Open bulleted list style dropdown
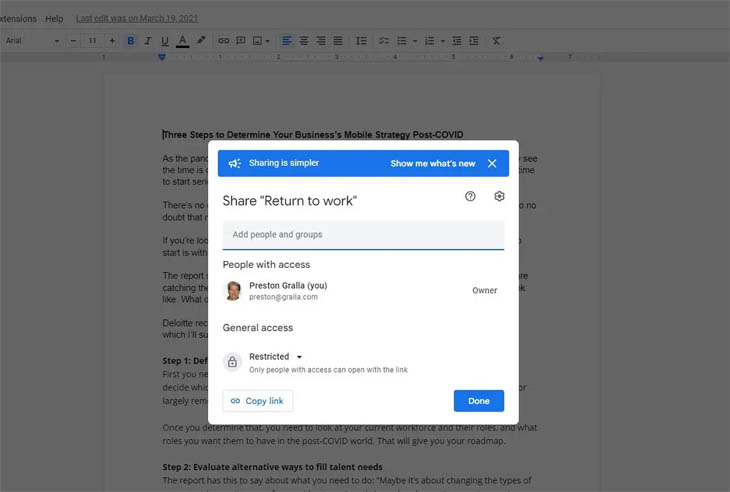The height and width of the screenshot is (492, 730). (x=415, y=41)
